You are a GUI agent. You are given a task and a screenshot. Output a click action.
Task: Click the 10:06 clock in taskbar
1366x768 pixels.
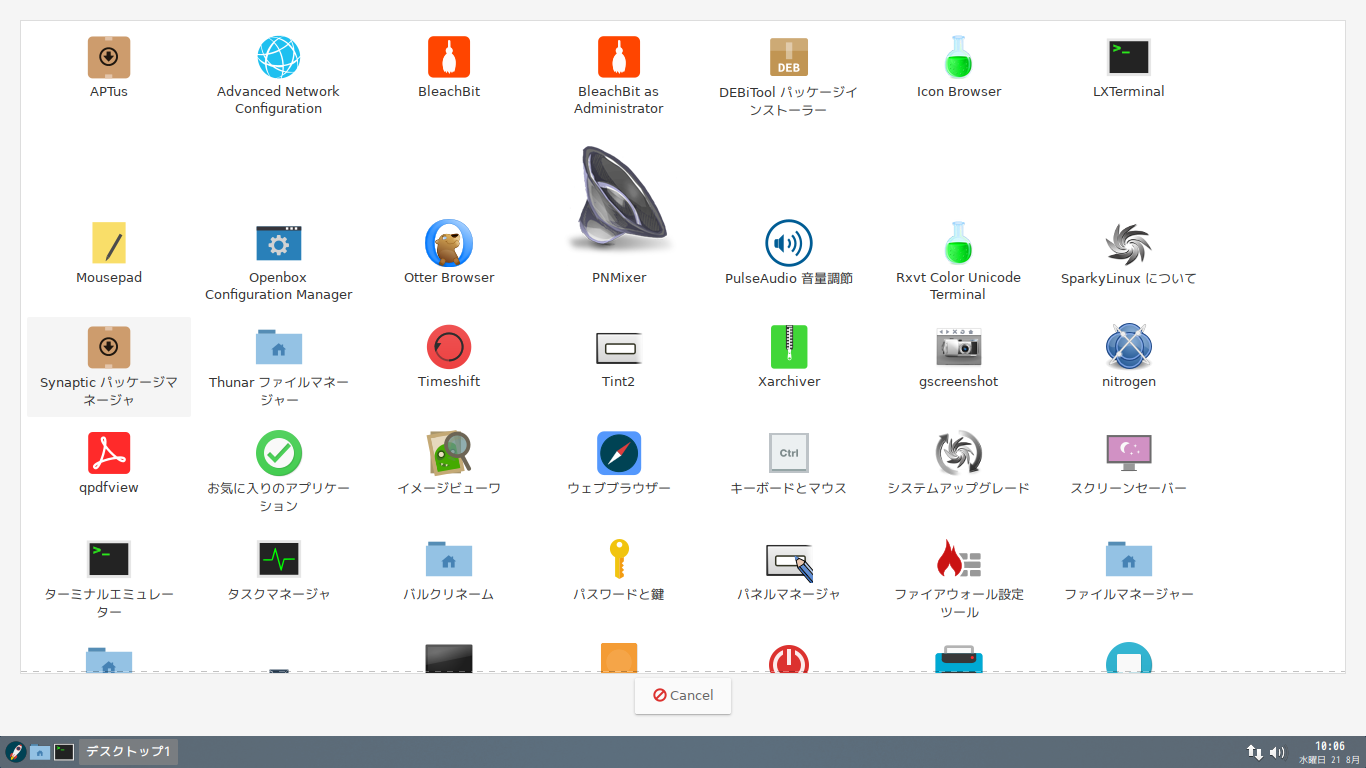click(x=1329, y=746)
